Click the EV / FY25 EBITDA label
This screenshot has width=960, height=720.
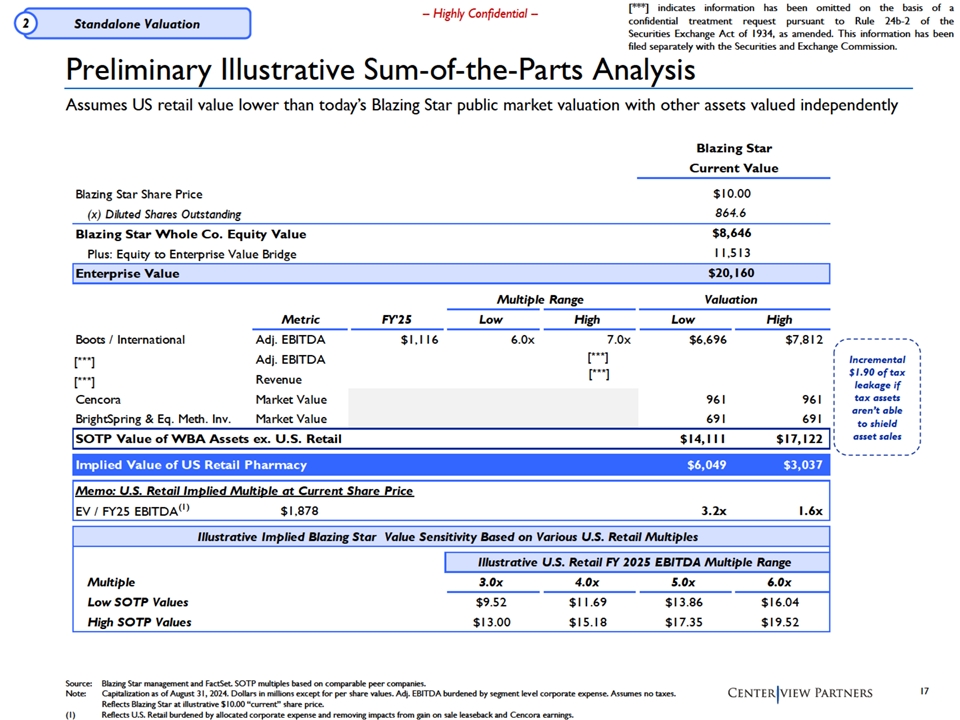point(132,511)
